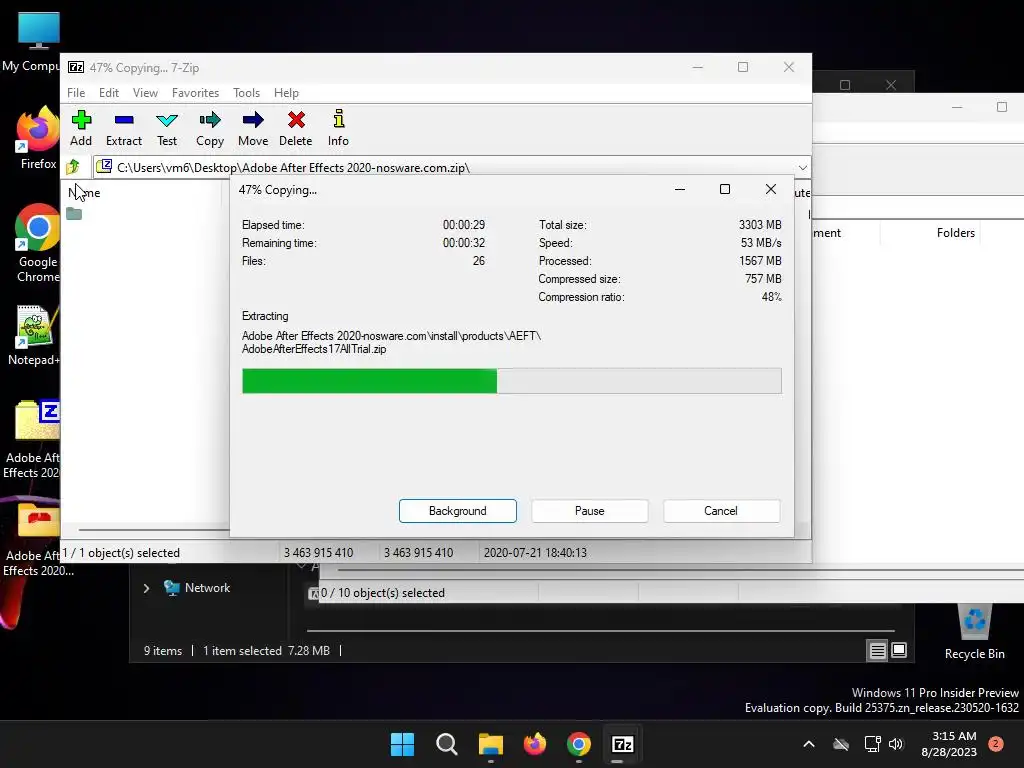
Task: Open taskbar Search
Action: [447, 744]
